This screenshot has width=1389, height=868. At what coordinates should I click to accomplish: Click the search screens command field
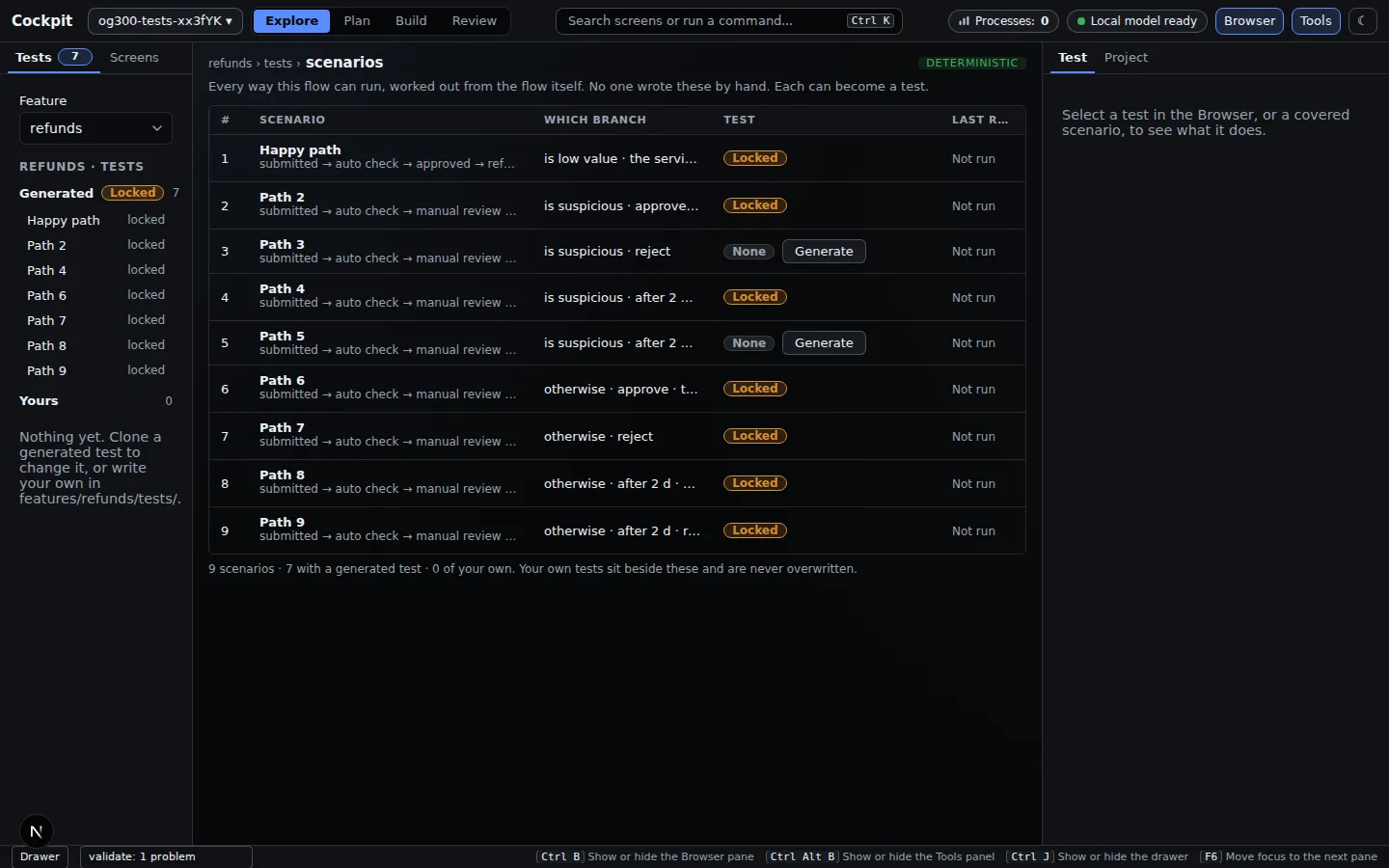tap(729, 20)
